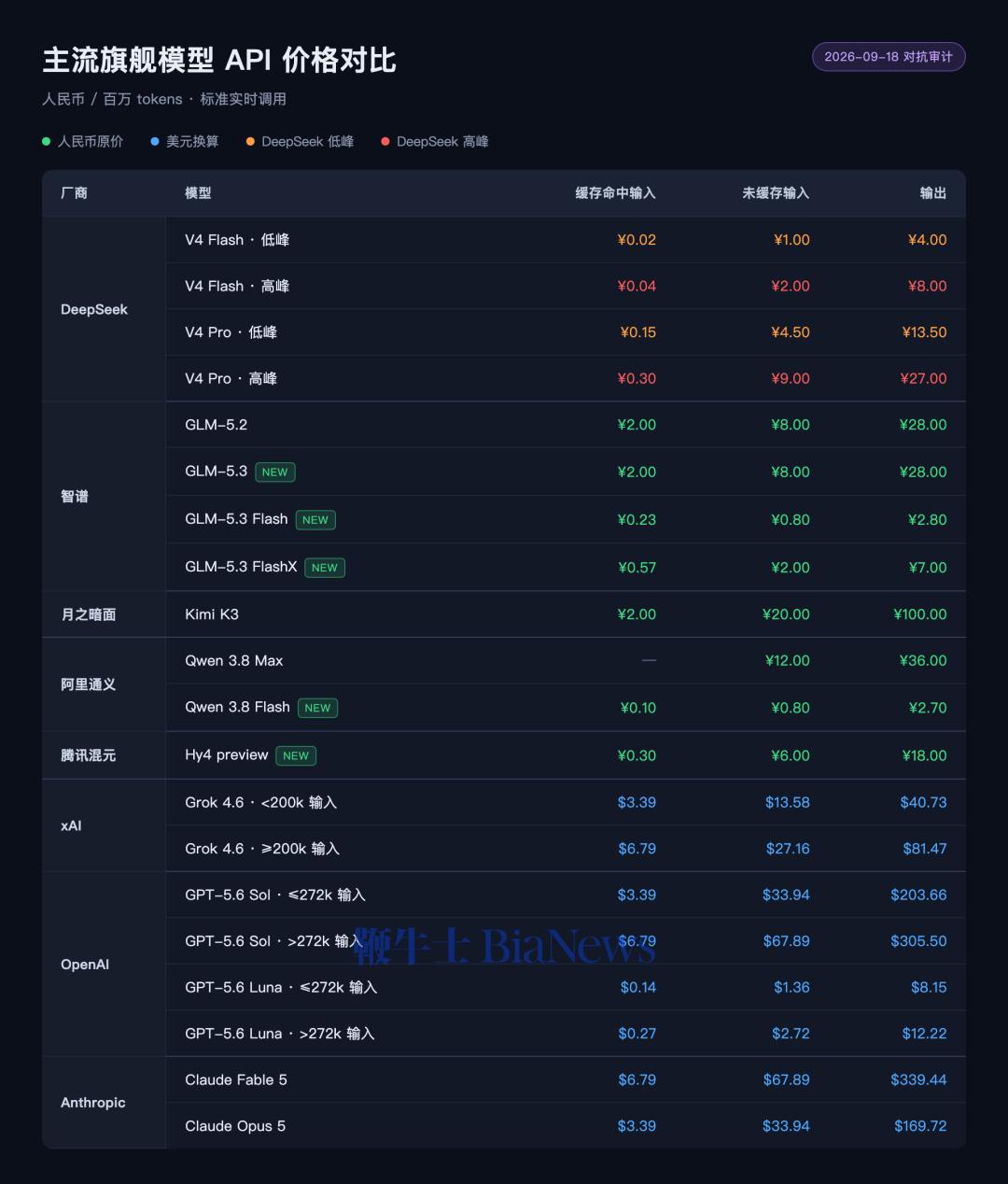This screenshot has height=1184, width=1008.
Task: Select the model name V4 Flash · 高峰
Action: coord(237,287)
